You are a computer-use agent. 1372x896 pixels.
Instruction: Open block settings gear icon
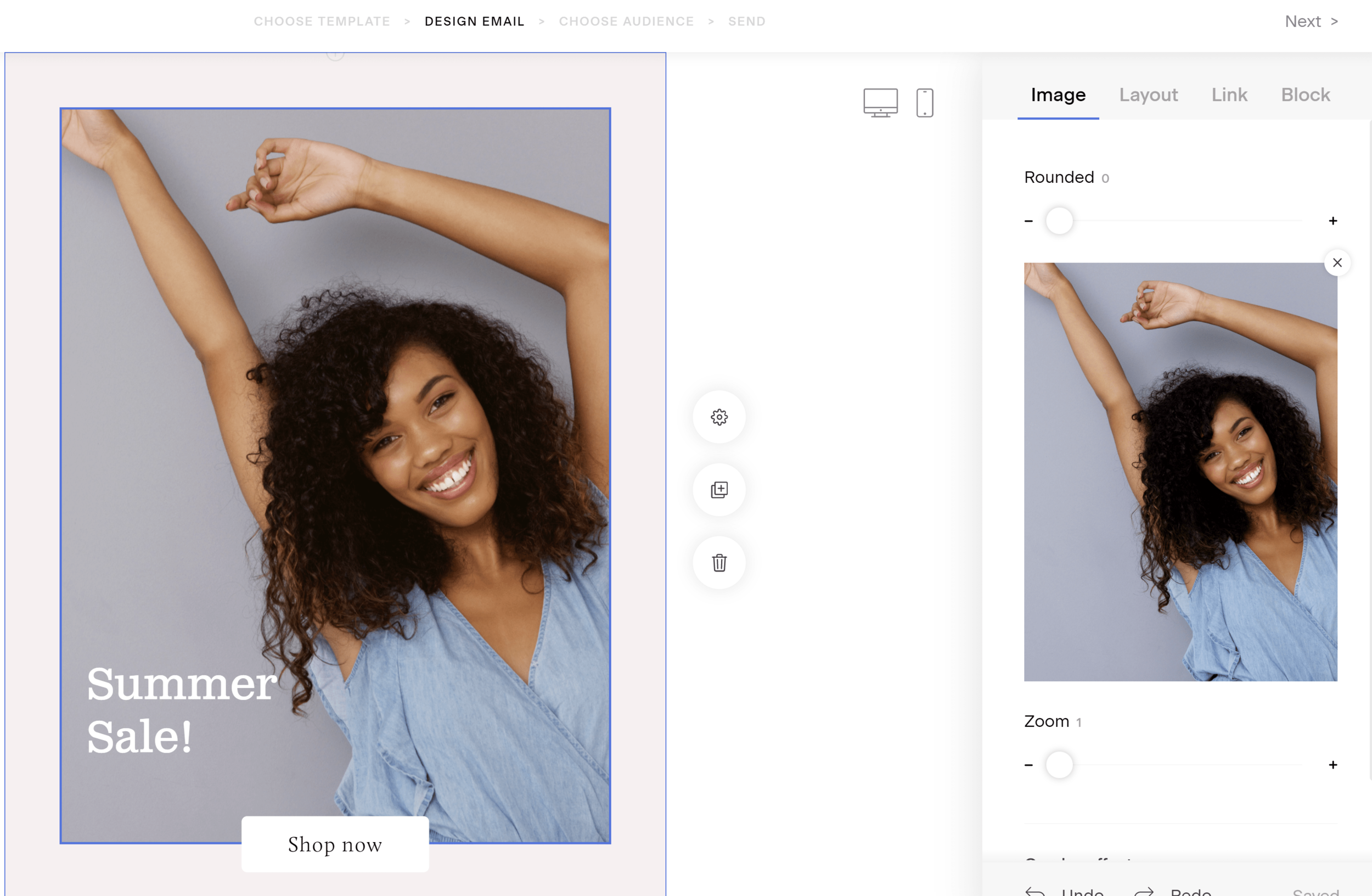[719, 417]
